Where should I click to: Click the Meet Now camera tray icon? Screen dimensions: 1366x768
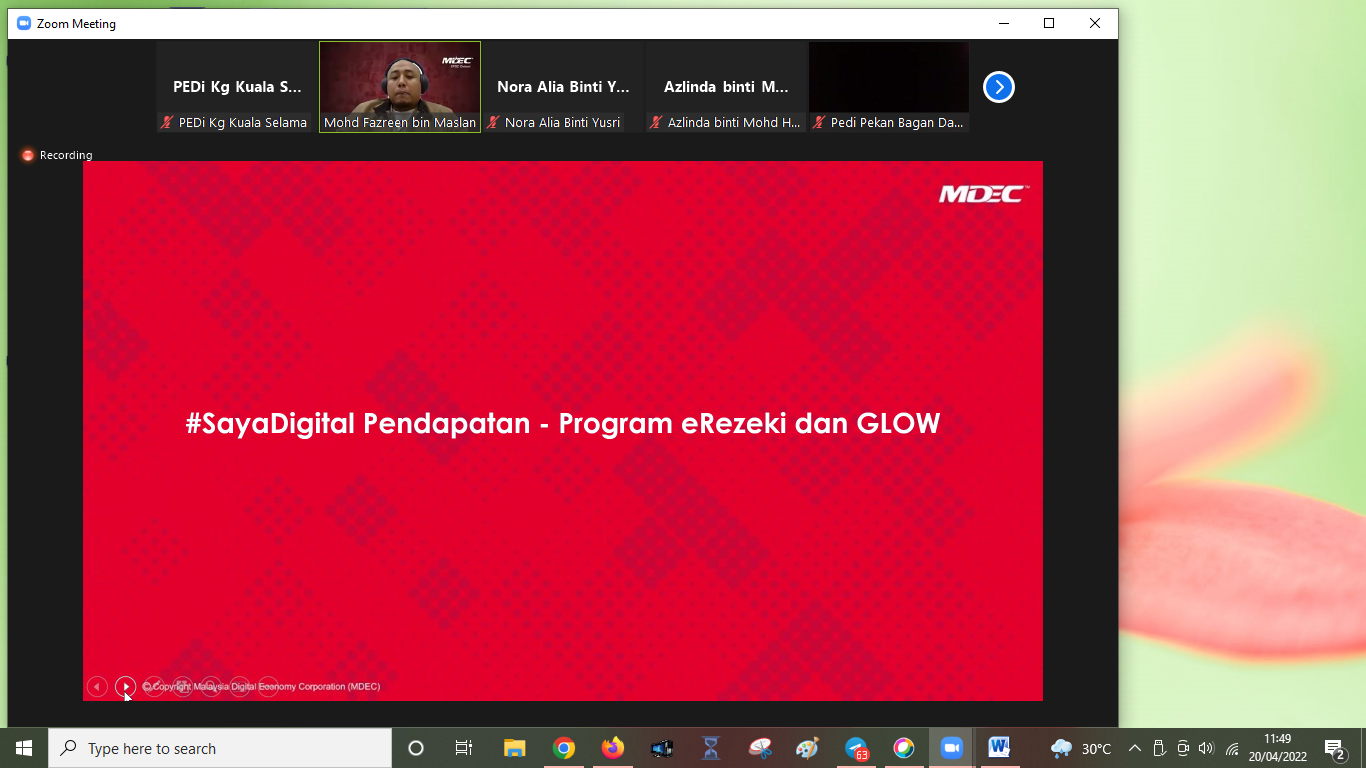pos(1183,748)
